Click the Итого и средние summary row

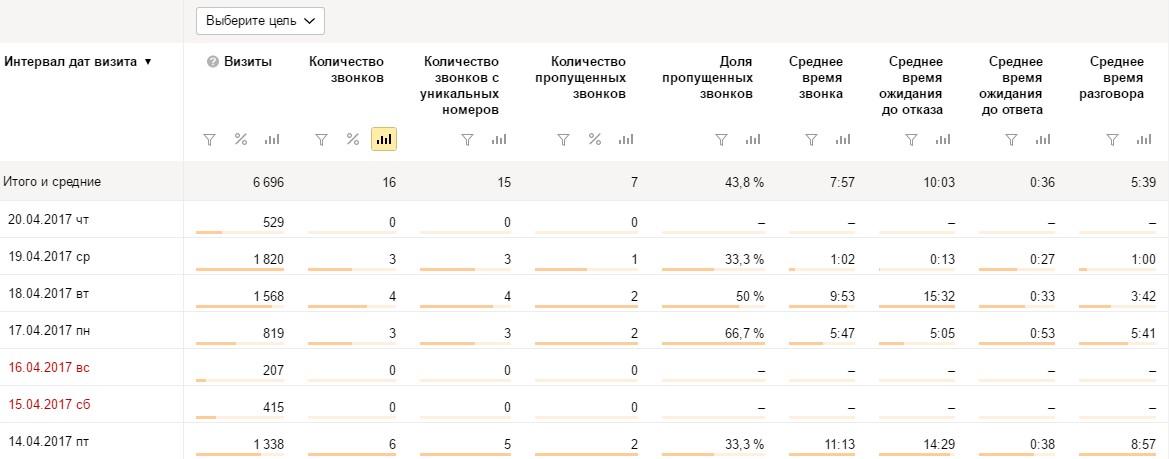pos(584,182)
